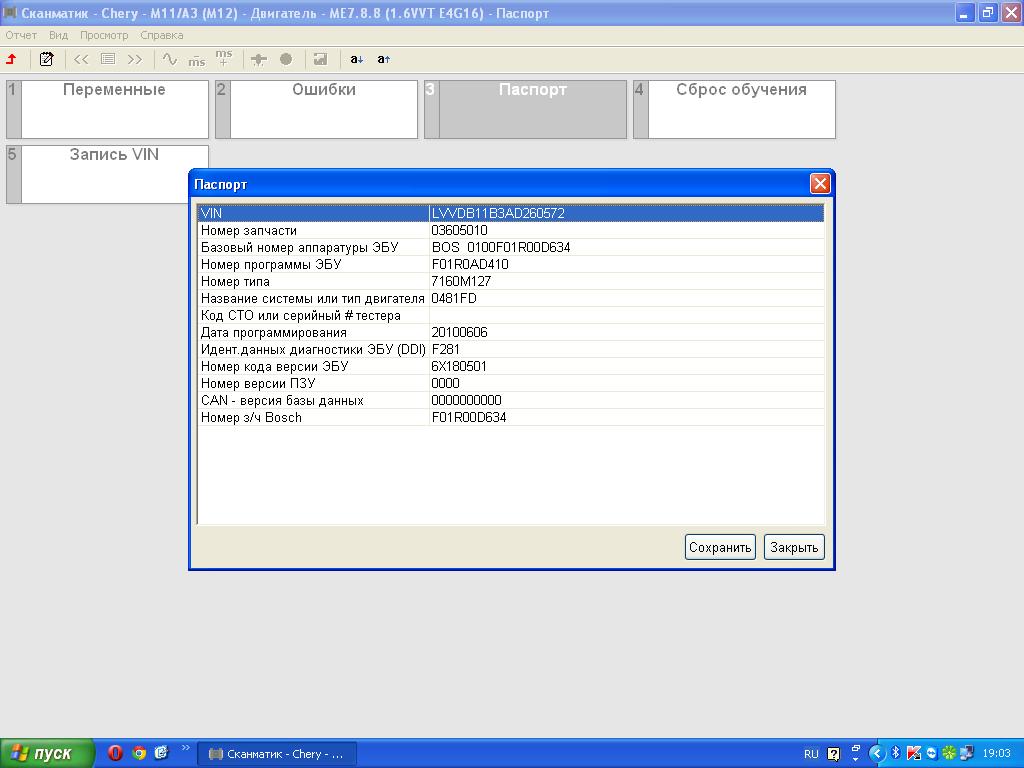The width and height of the screenshot is (1024, 768).
Task: Click the red return arrow toolbar icon
Action: pos(12,59)
